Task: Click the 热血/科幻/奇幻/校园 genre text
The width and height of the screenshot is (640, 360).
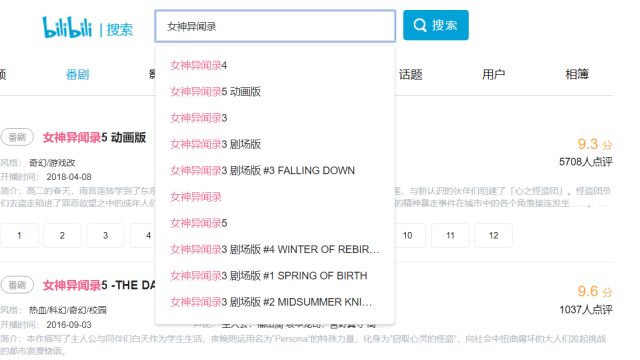Action: [68, 310]
